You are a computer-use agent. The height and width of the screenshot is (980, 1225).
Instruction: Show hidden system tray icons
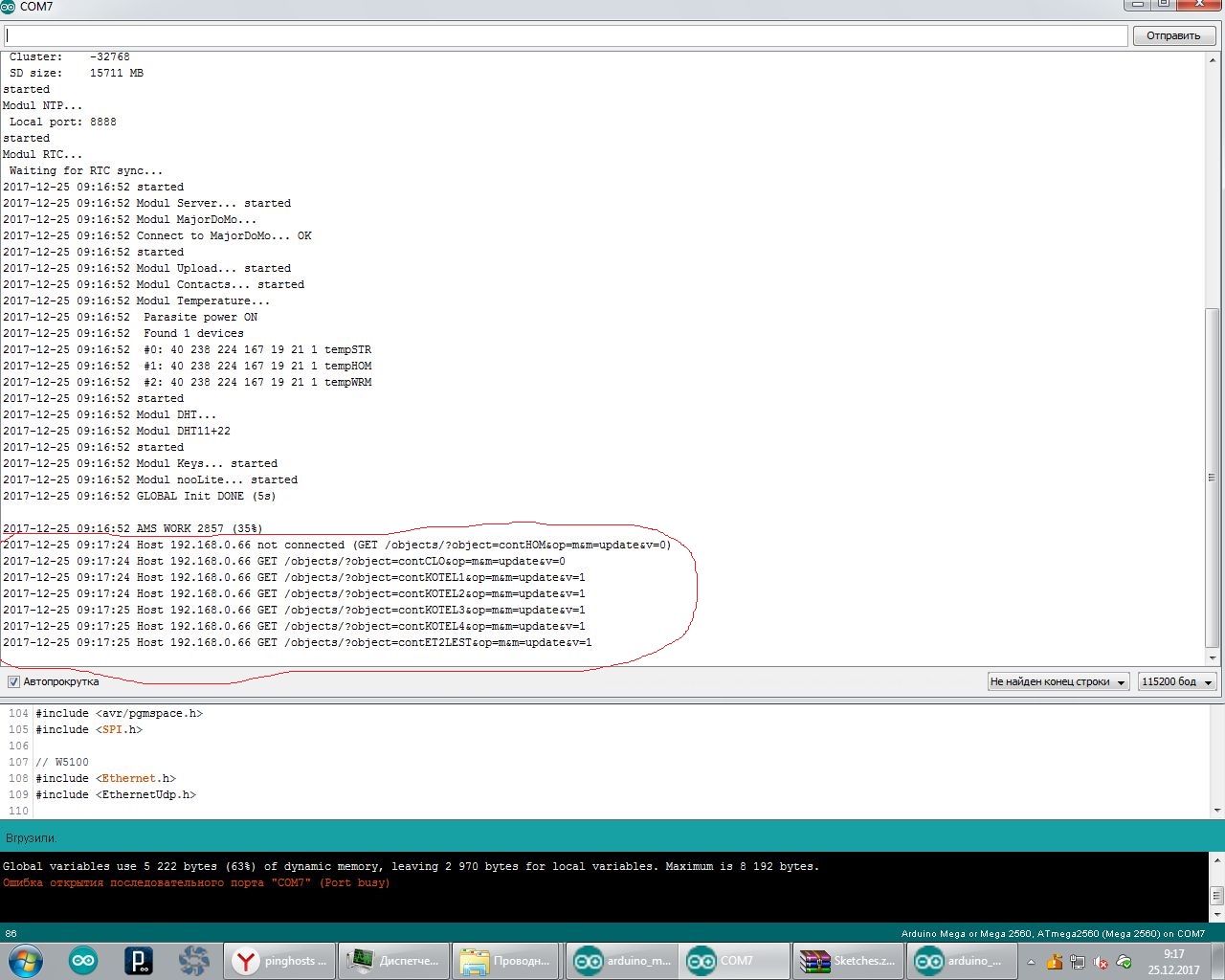click(x=1031, y=962)
